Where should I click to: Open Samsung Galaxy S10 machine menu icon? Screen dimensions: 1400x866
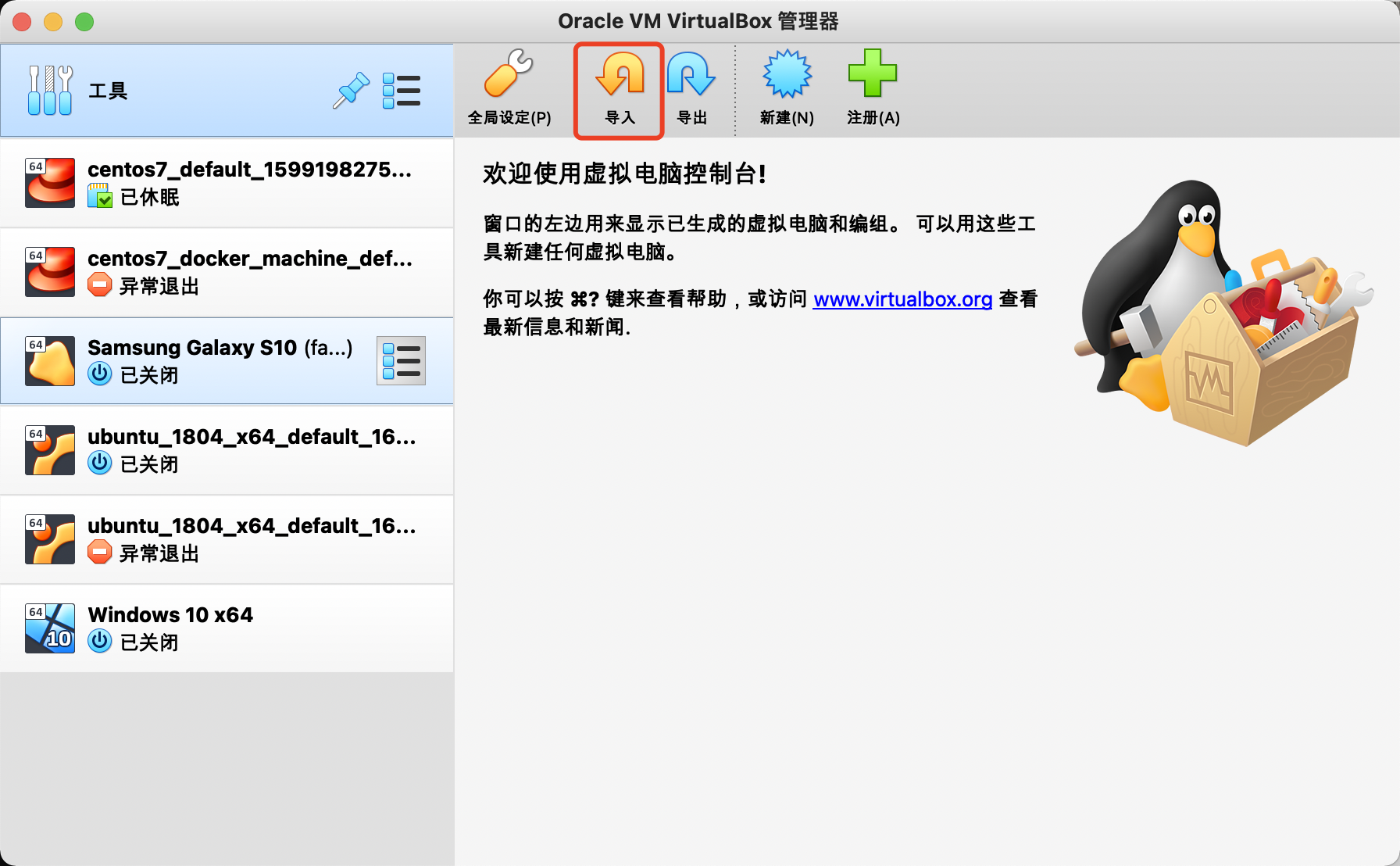[401, 361]
